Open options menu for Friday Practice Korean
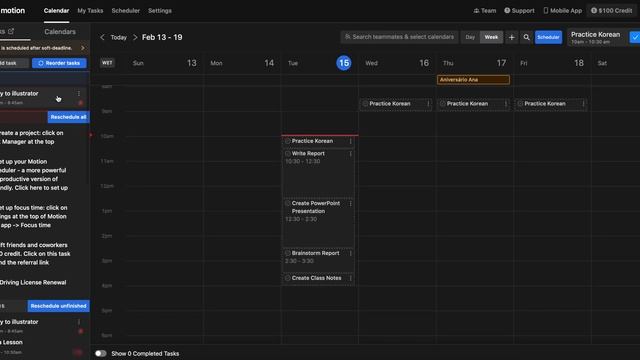The height and width of the screenshot is (360, 640). pos(583,104)
